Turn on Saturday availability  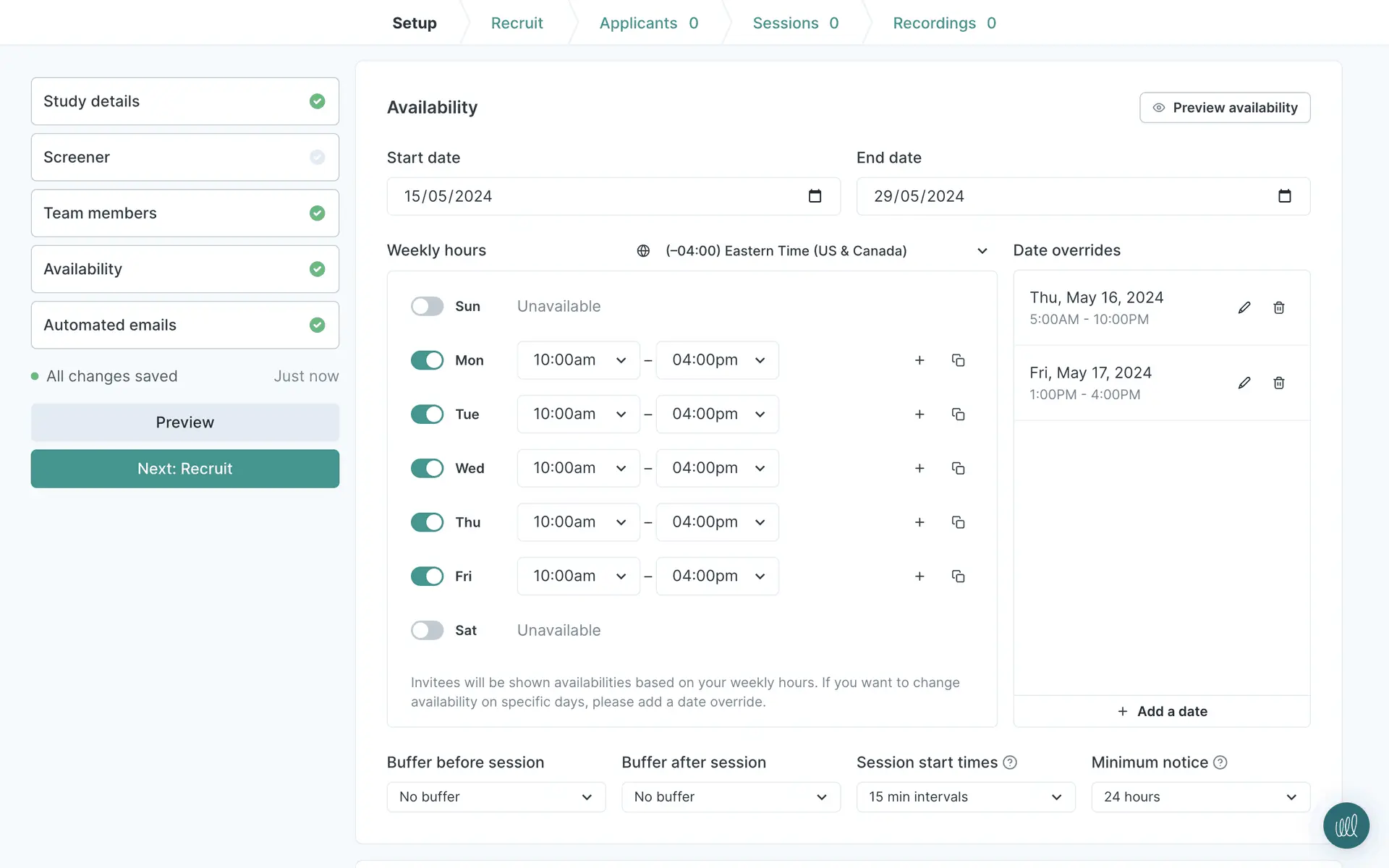(427, 630)
